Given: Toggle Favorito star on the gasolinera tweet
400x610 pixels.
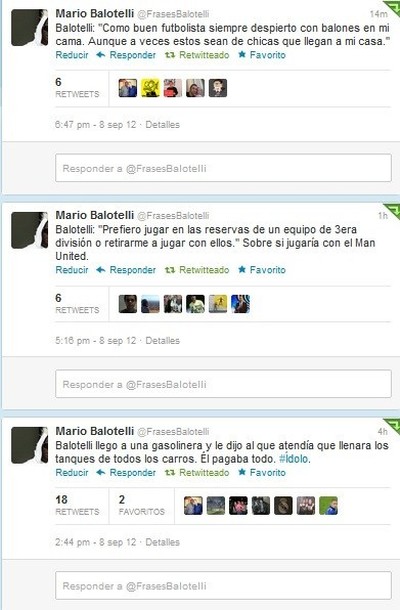Looking at the screenshot, I should coord(262,473).
